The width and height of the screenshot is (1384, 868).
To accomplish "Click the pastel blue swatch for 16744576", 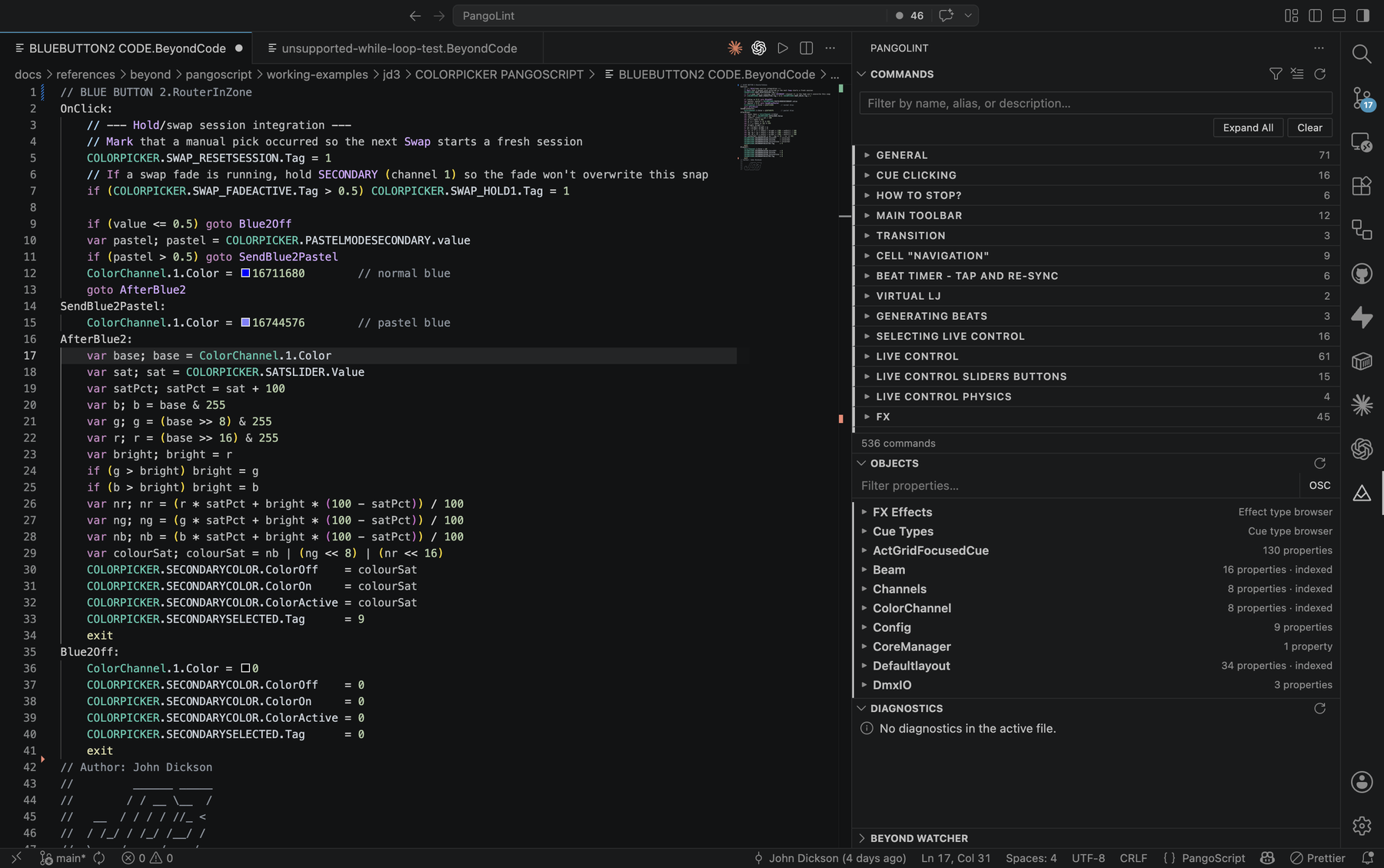I will tap(245, 322).
